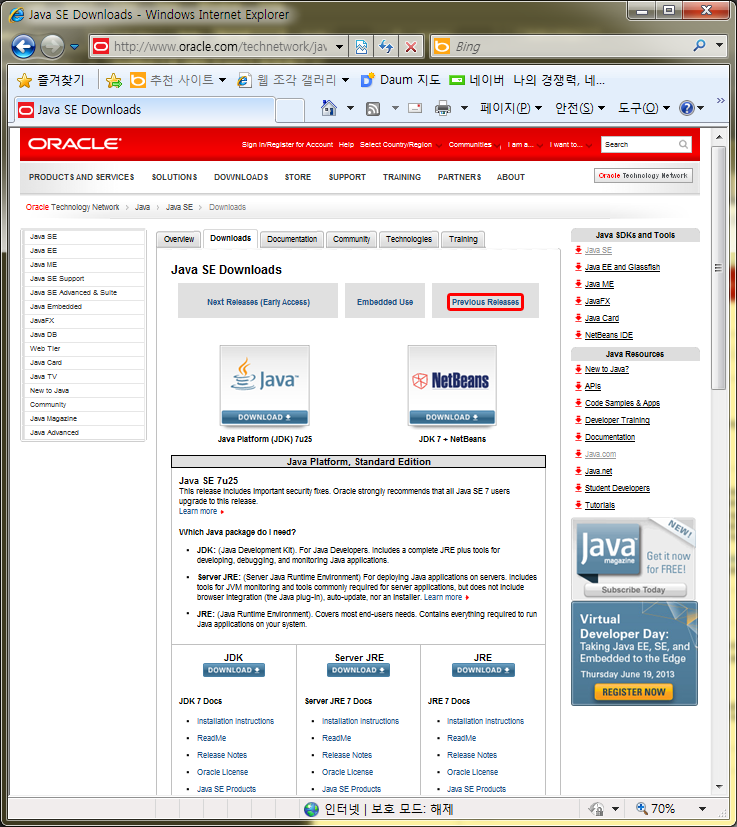
Task: Stop loading with the red X icon
Action: click(x=410, y=46)
